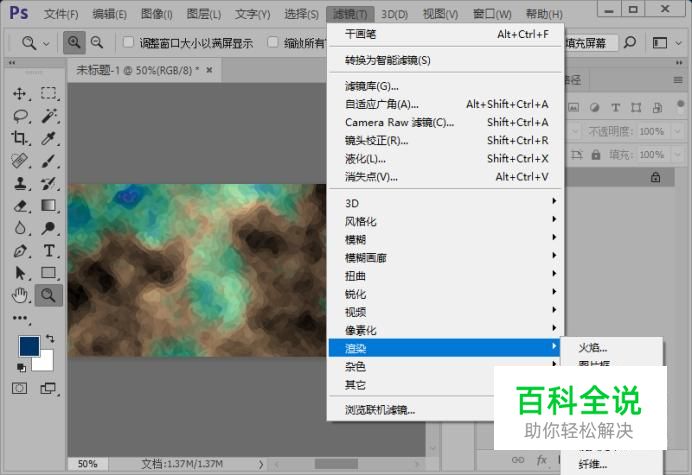This screenshot has width=692, height=475.
Task: Toggle Quick Mask mode
Action: [19, 388]
